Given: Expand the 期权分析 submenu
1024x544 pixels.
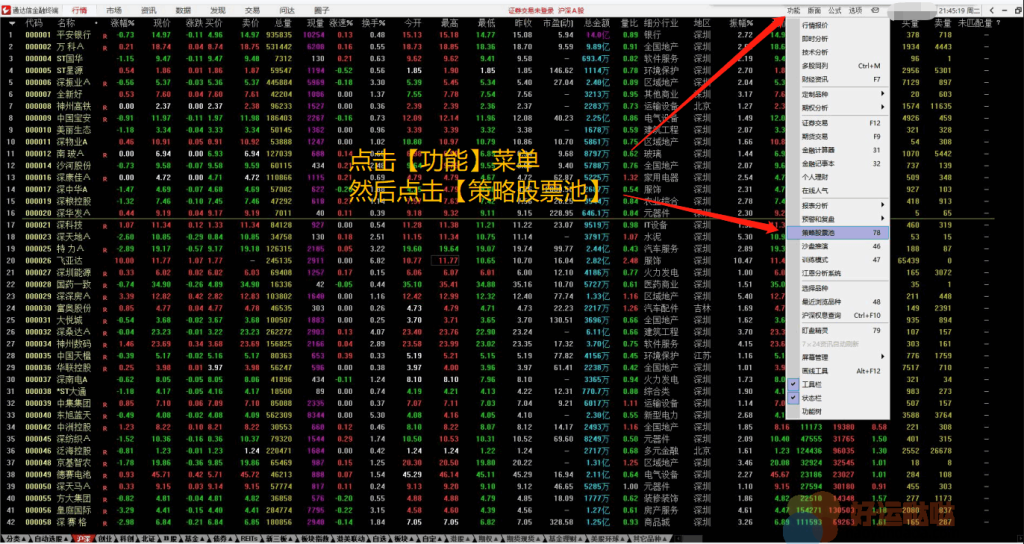Looking at the screenshot, I should click(x=839, y=108).
